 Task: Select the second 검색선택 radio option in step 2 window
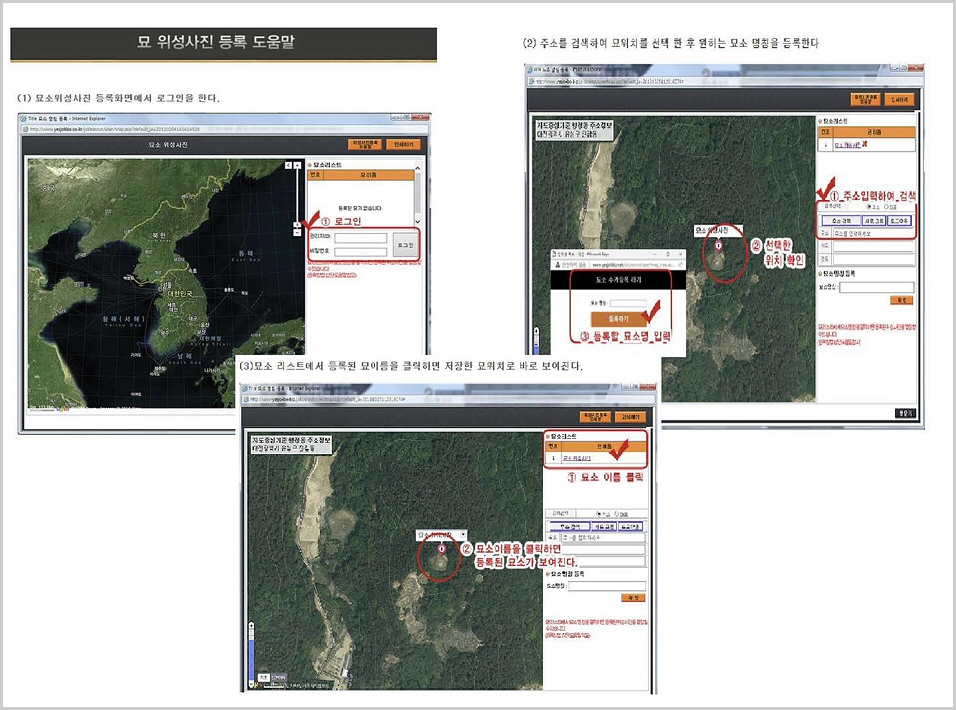coord(886,207)
